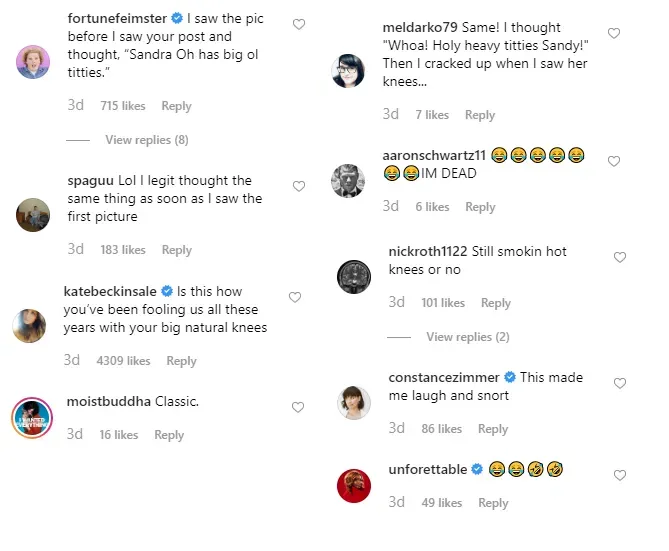Like unforettable's emoji comment via heart
Image resolution: width=669 pixels, height=551 pixels.
tap(619, 475)
